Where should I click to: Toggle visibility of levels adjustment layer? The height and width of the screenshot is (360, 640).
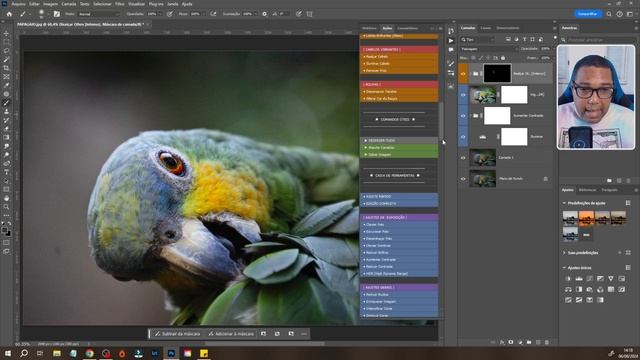pos(463,137)
